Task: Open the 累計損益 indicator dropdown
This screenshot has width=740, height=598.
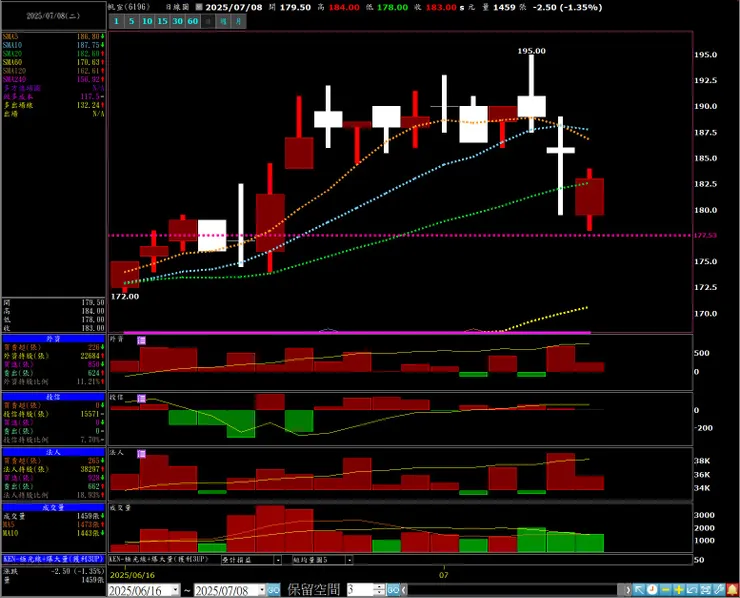Action: click(x=278, y=560)
